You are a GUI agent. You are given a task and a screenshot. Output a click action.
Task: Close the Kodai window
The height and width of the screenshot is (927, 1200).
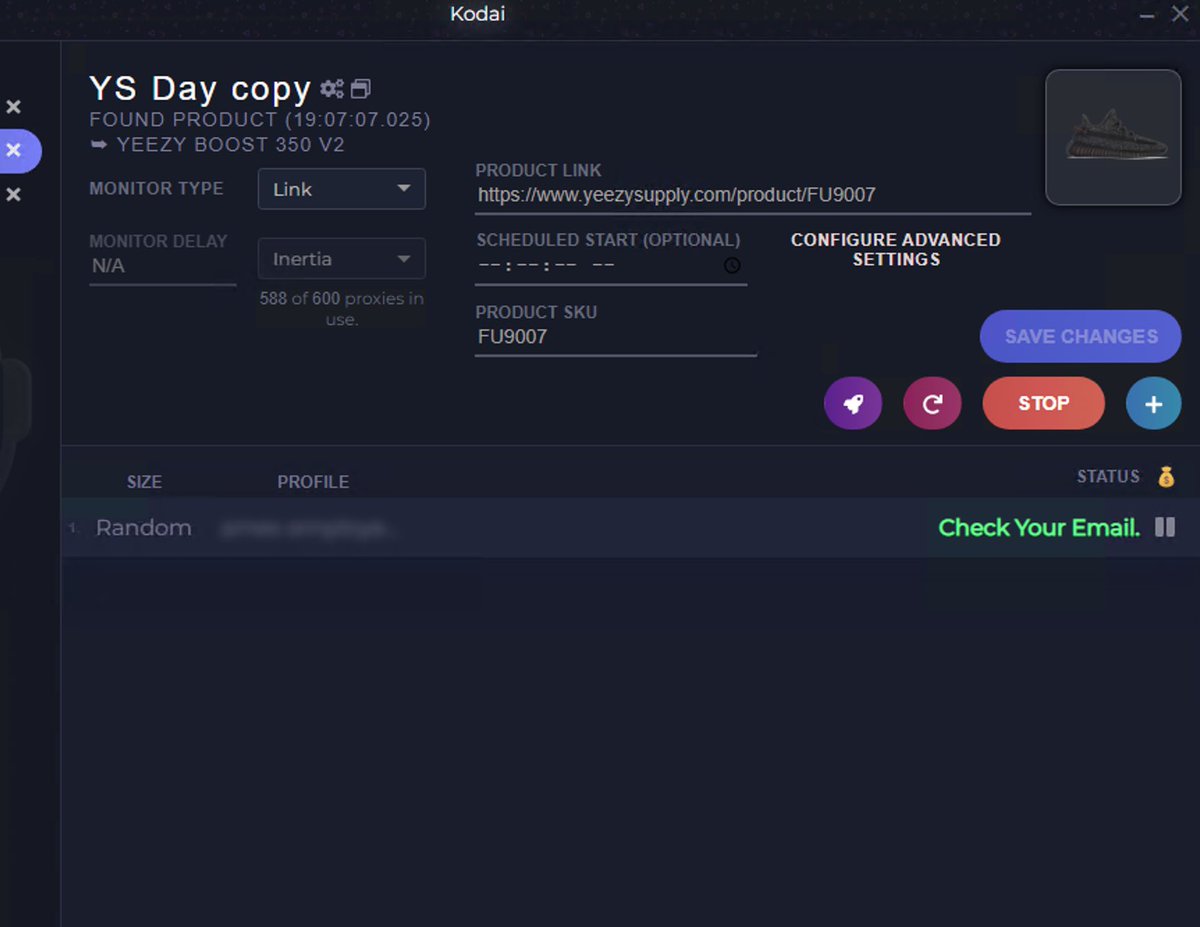[1180, 14]
